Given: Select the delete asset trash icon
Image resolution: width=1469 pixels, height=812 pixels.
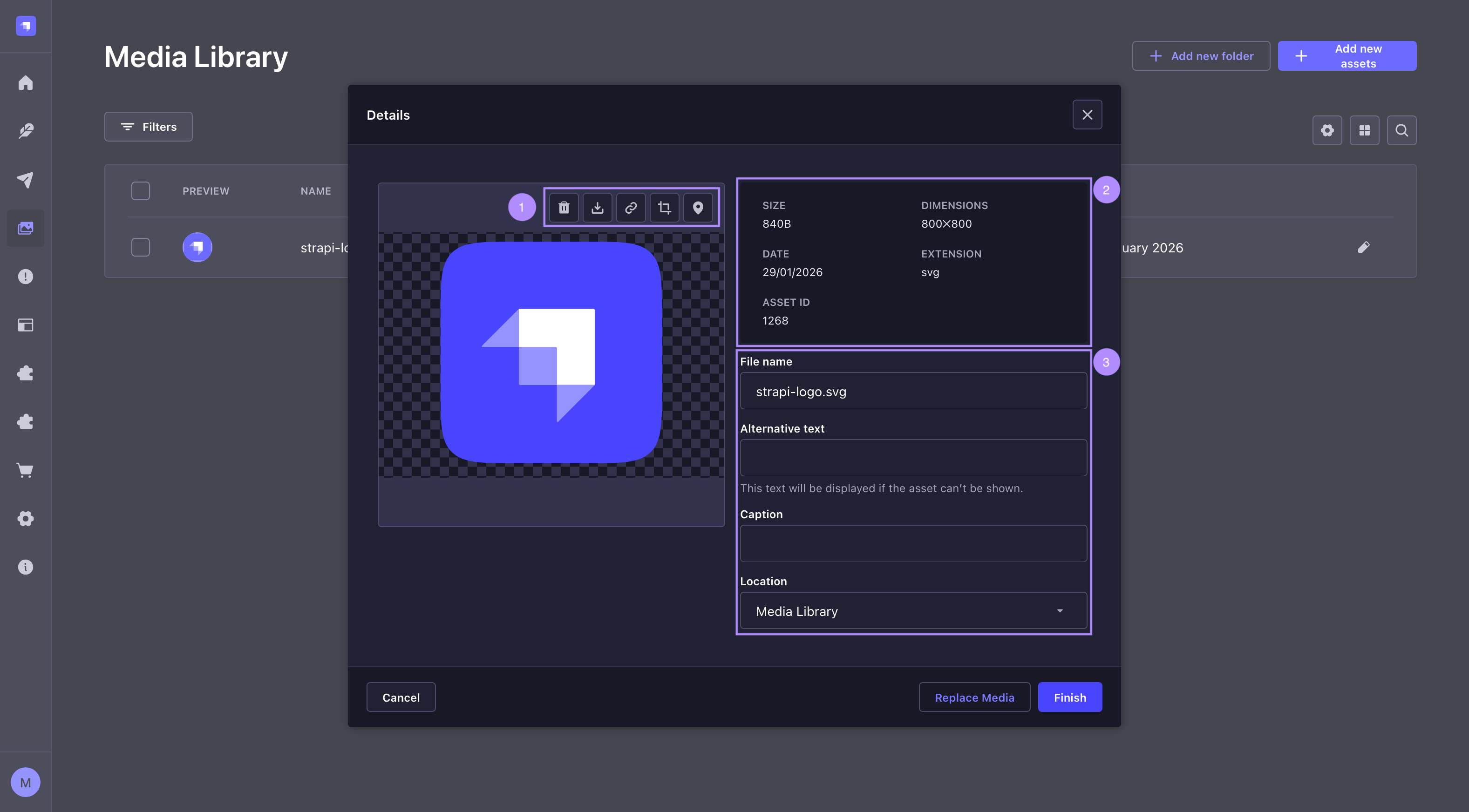Looking at the screenshot, I should 564,207.
